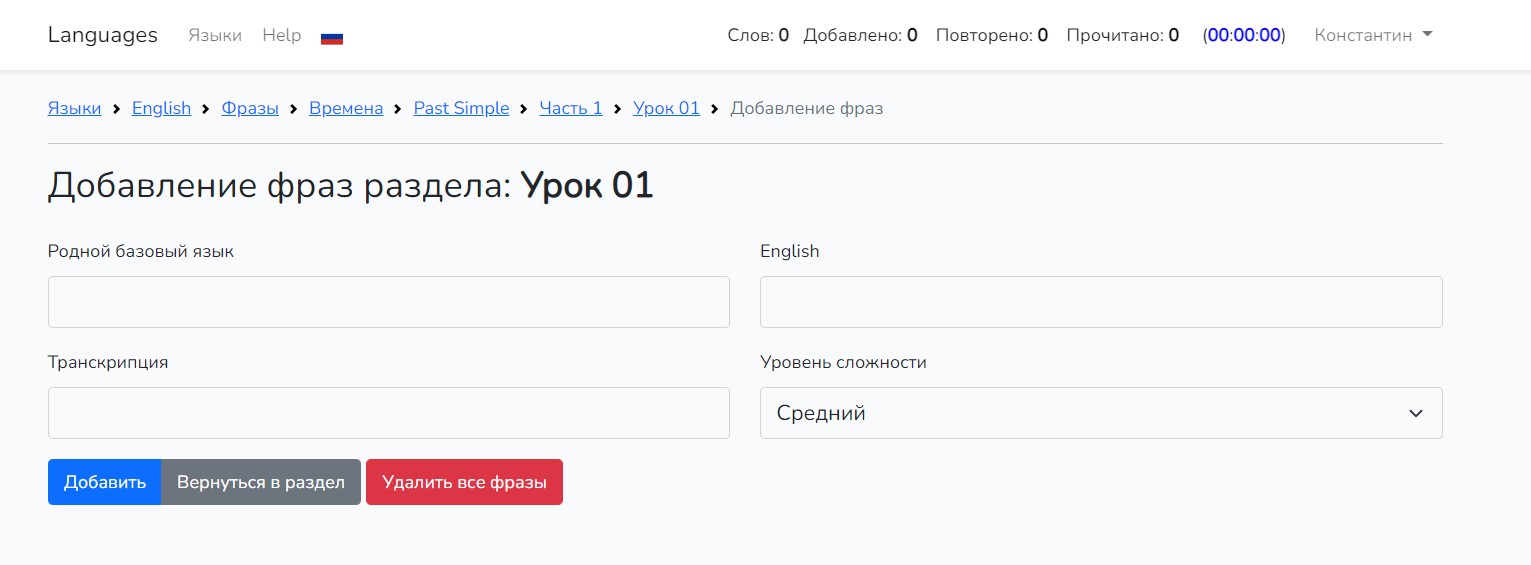Click the Вернуться в раздел button

[x=261, y=482]
